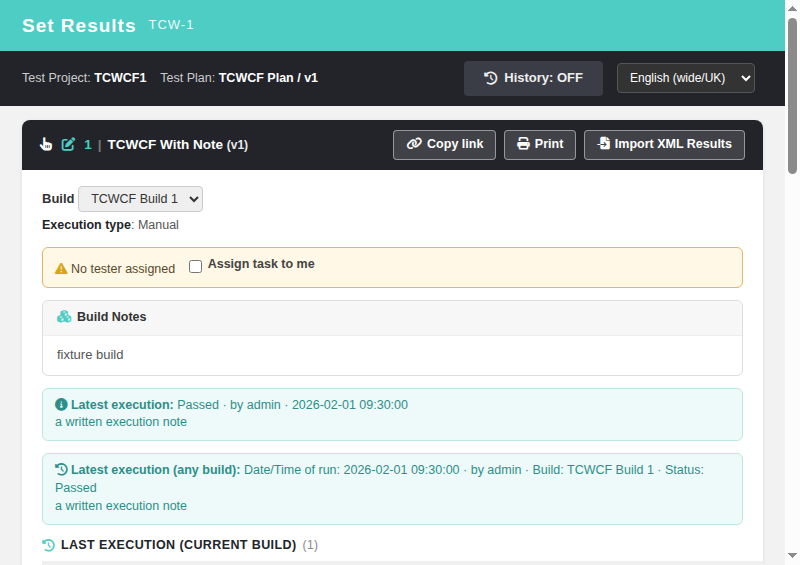Enable Assign task to me checkbox
Screen dimensions: 800x565
[195, 266]
